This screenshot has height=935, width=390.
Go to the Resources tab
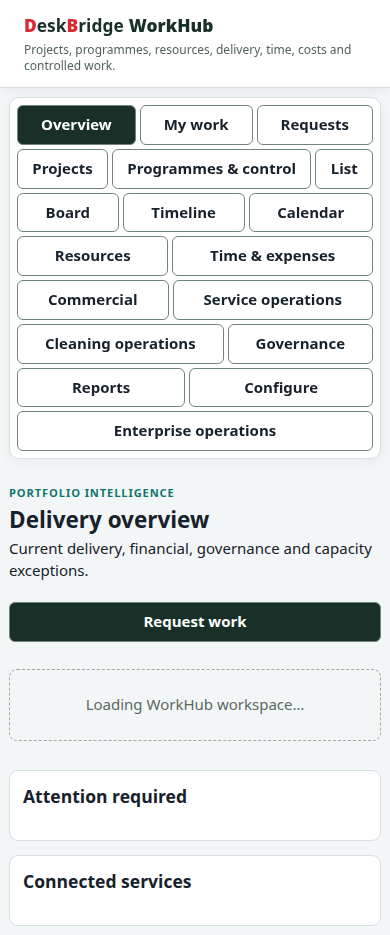(92, 256)
